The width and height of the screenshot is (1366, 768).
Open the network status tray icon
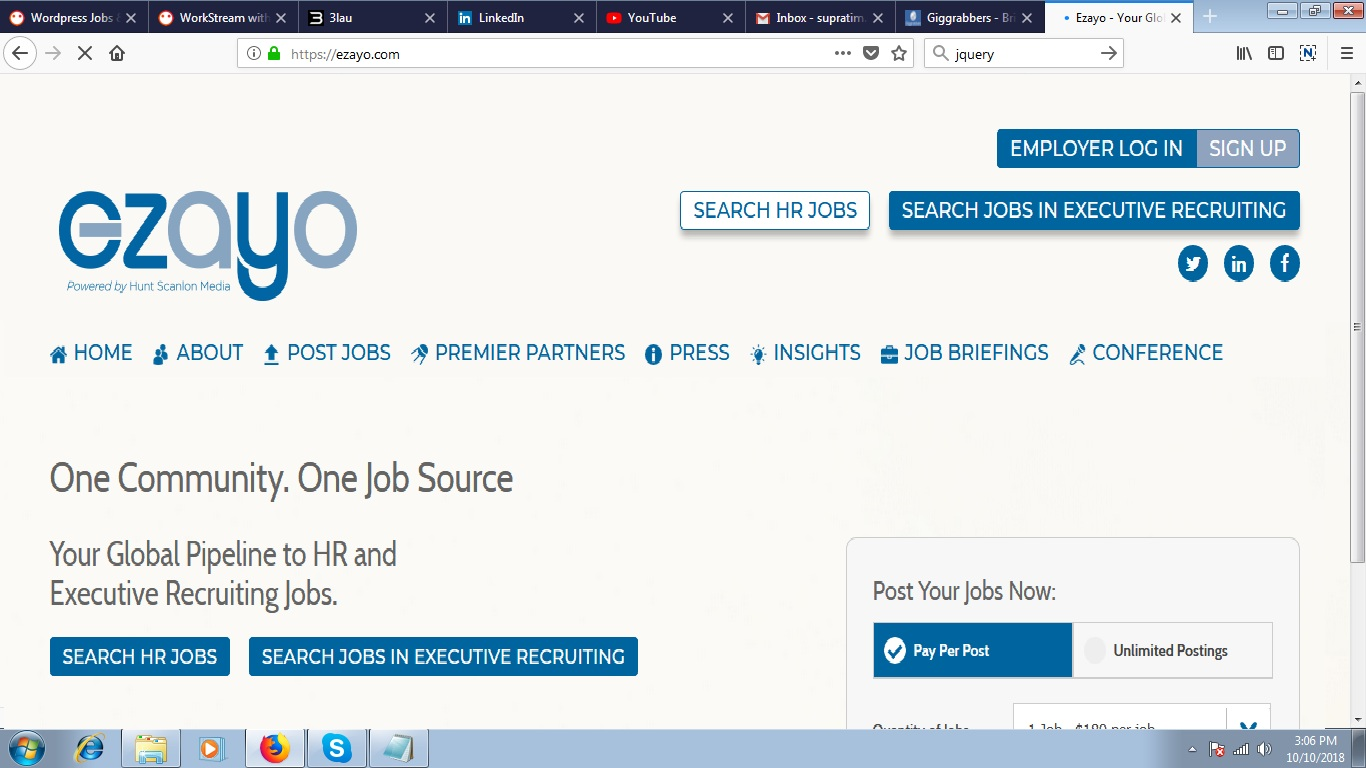pos(1241,749)
